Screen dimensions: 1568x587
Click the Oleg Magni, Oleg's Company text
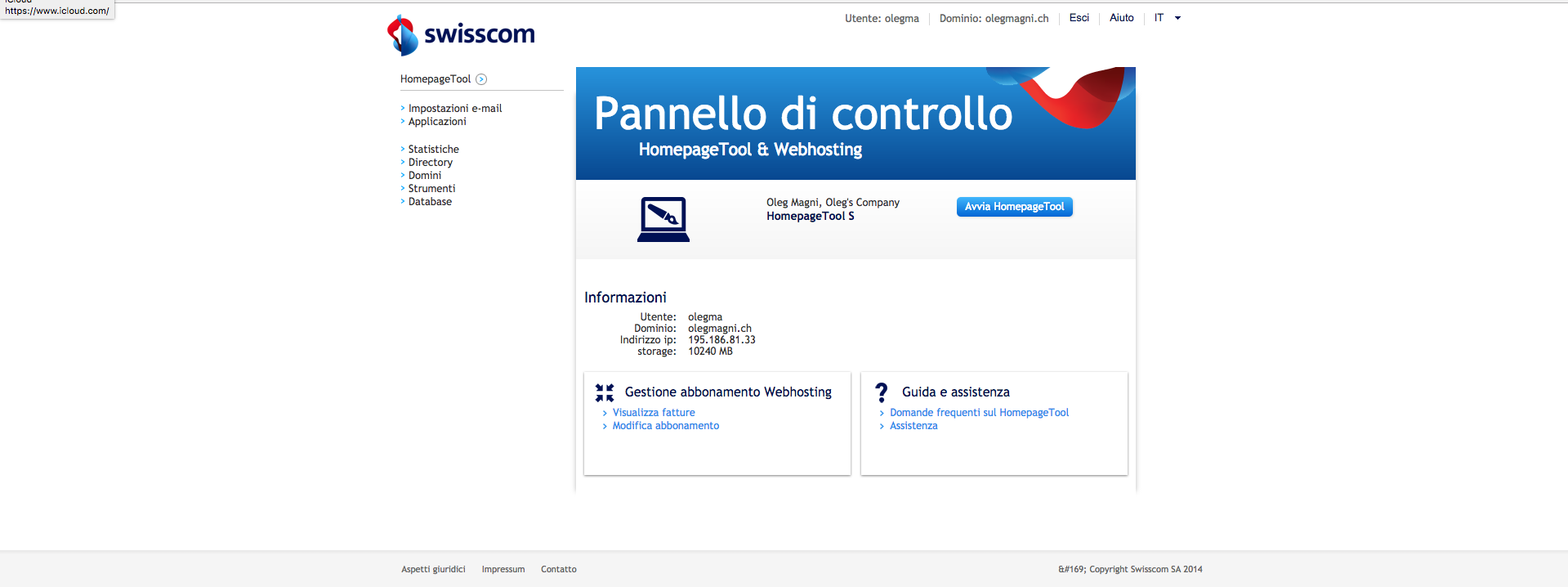point(833,203)
